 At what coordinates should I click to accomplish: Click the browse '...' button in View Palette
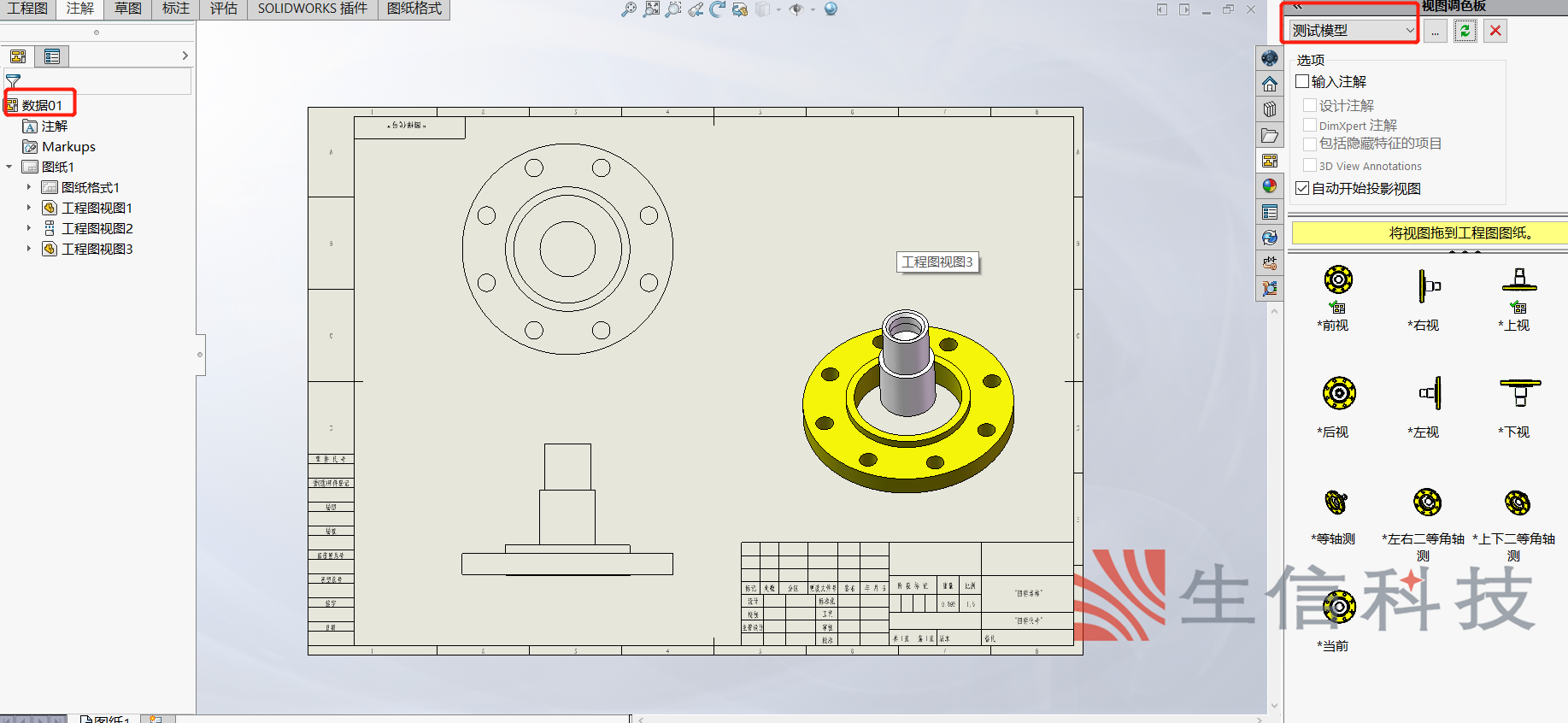click(1435, 31)
